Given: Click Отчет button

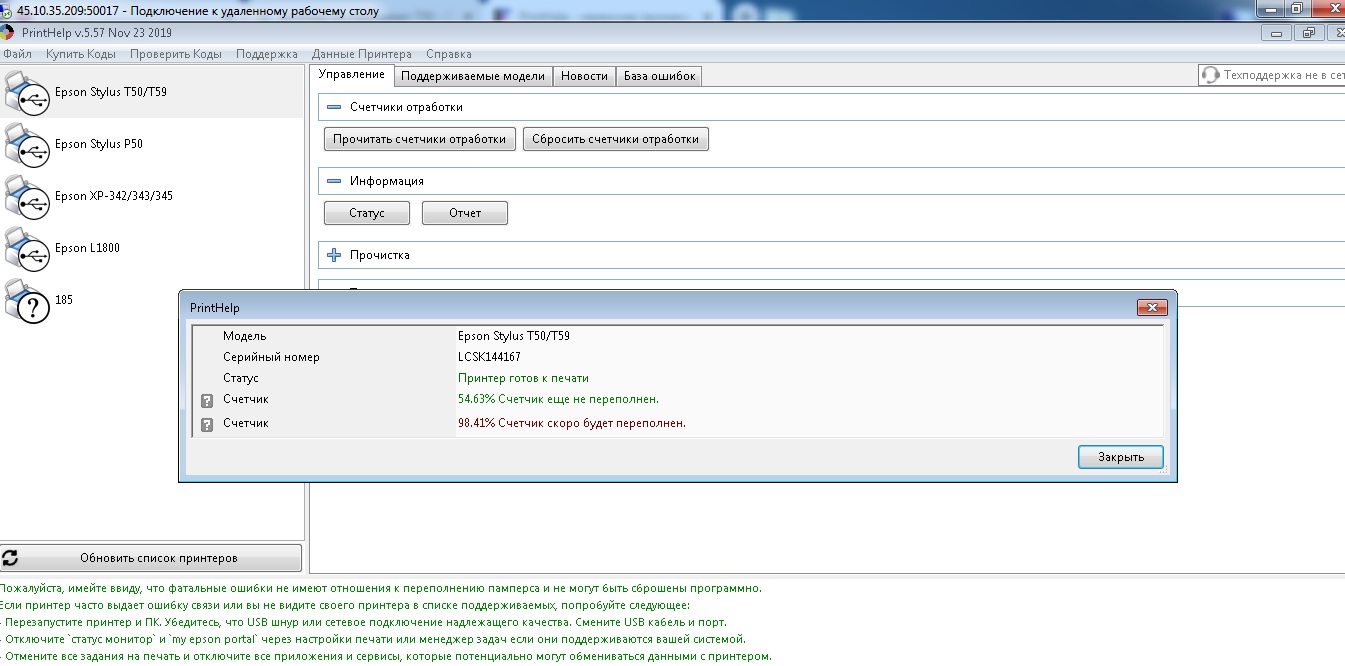Looking at the screenshot, I should coord(465,213).
